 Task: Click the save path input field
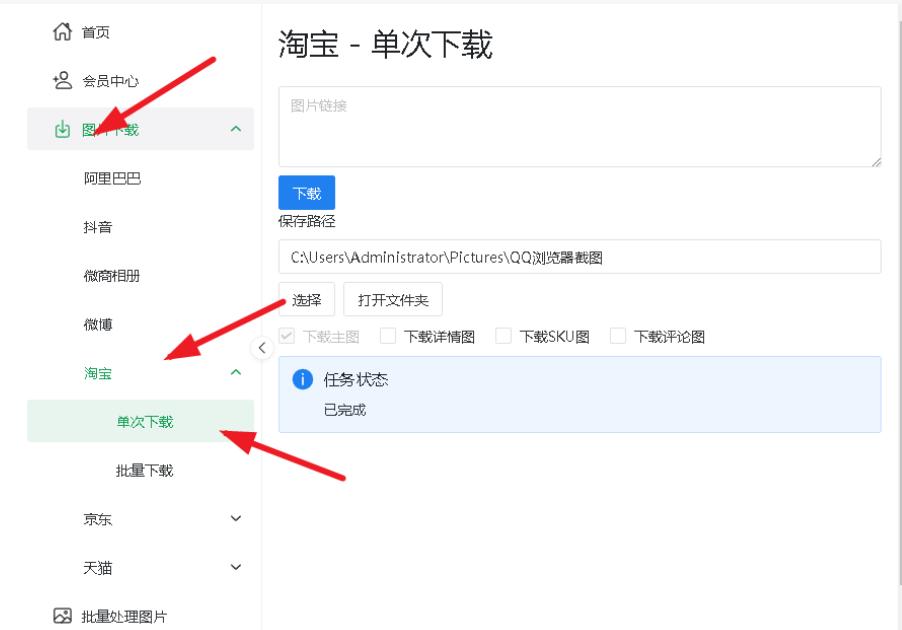pyautogui.click(x=580, y=257)
